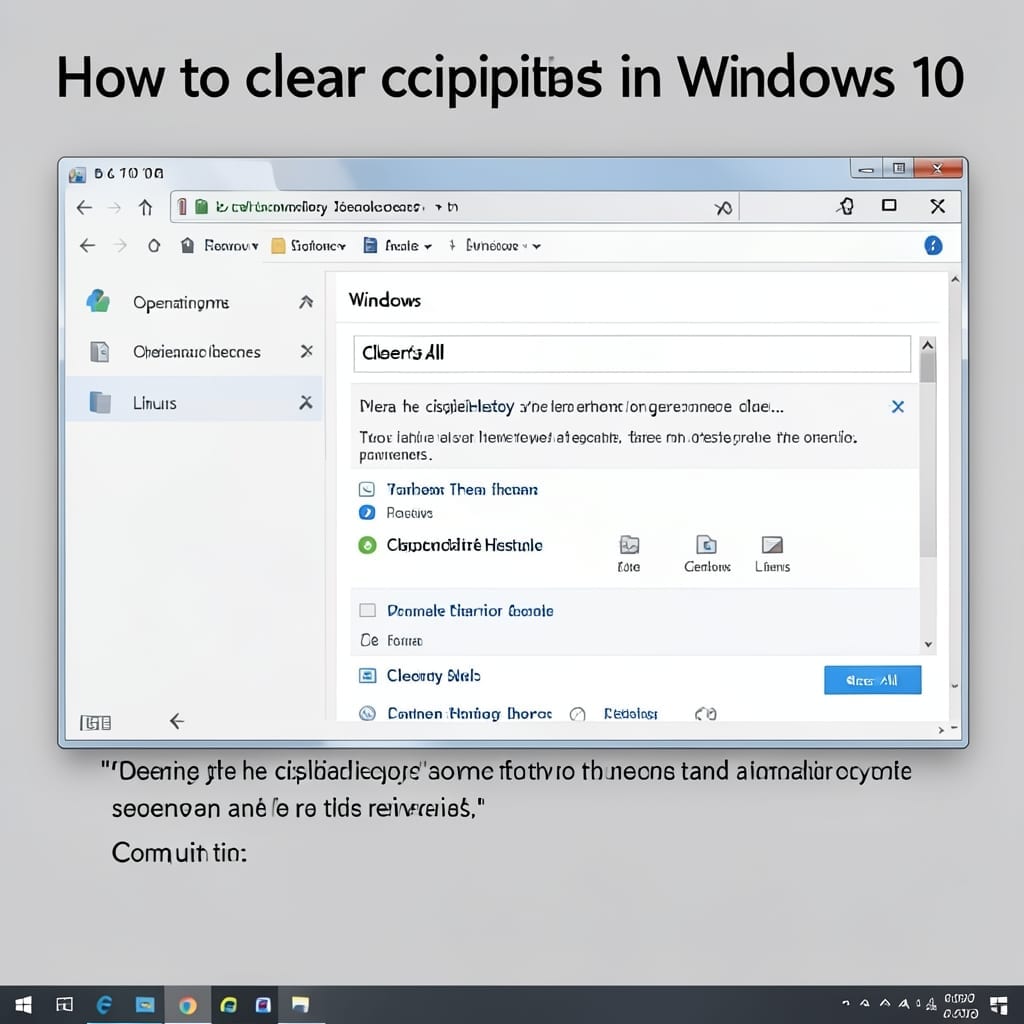Click the Tarheon Them Ihenan link

coord(462,489)
